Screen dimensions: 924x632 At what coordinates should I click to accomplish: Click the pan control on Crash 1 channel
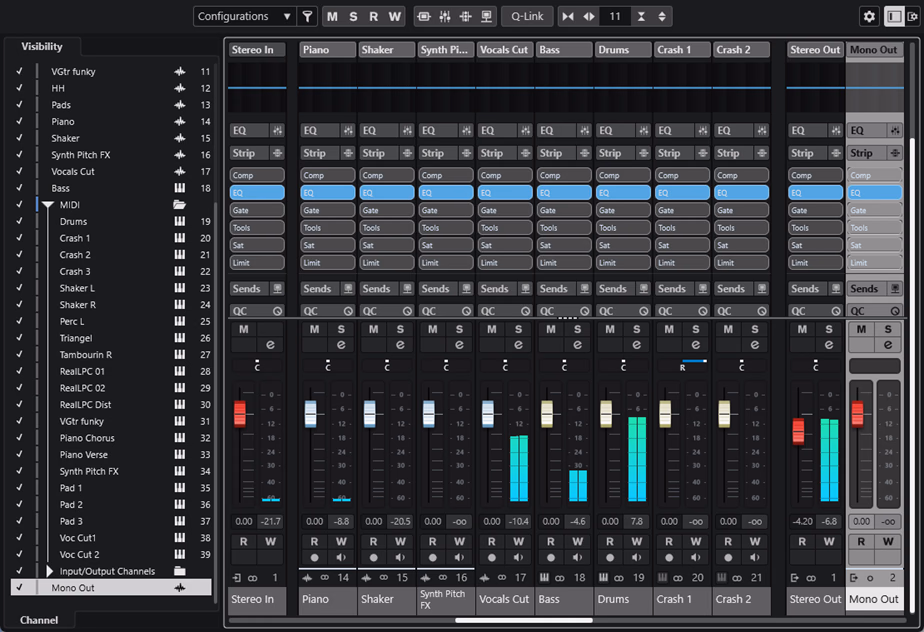pyautogui.click(x=682, y=366)
